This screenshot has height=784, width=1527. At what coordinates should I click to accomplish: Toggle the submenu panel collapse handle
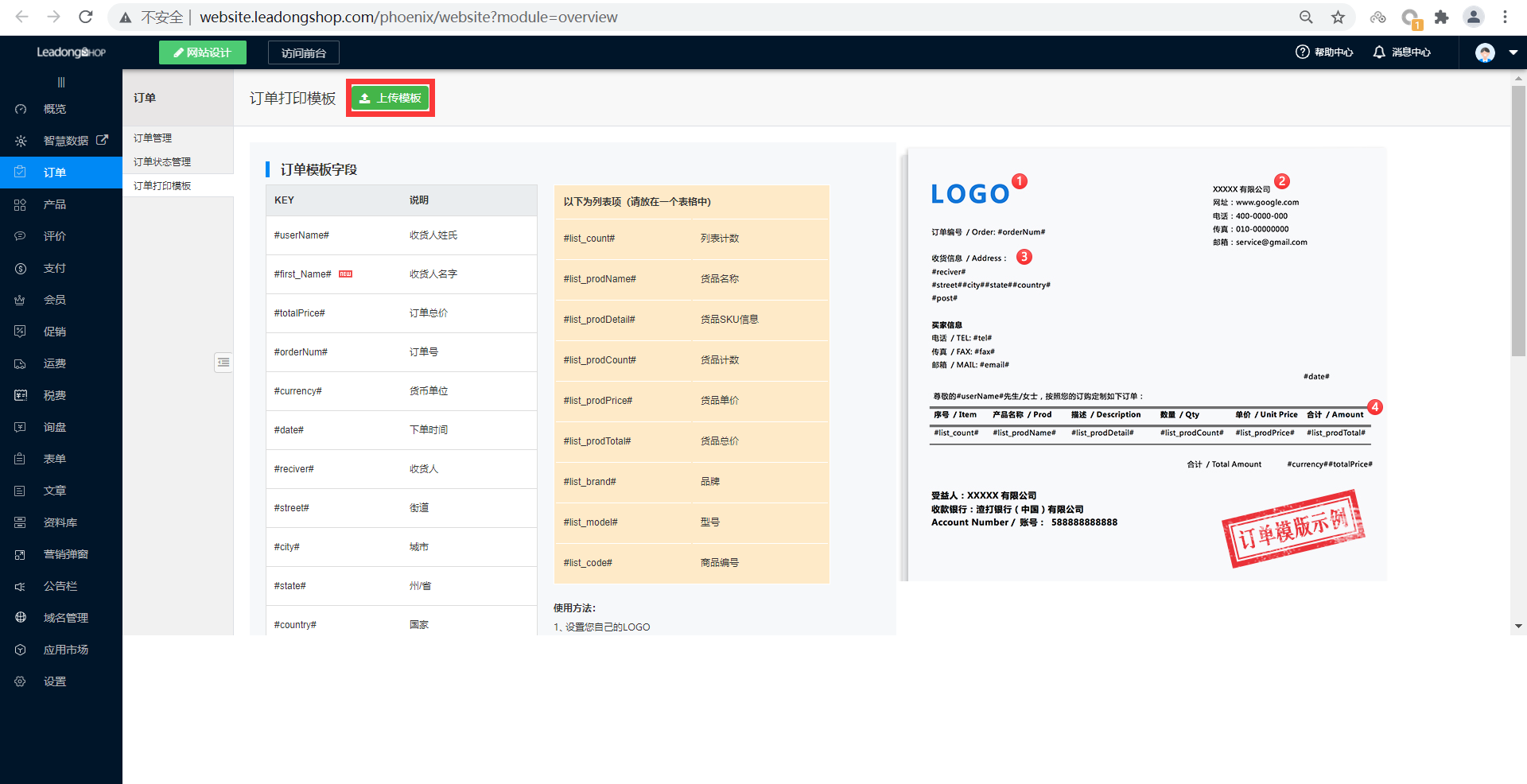pos(223,363)
